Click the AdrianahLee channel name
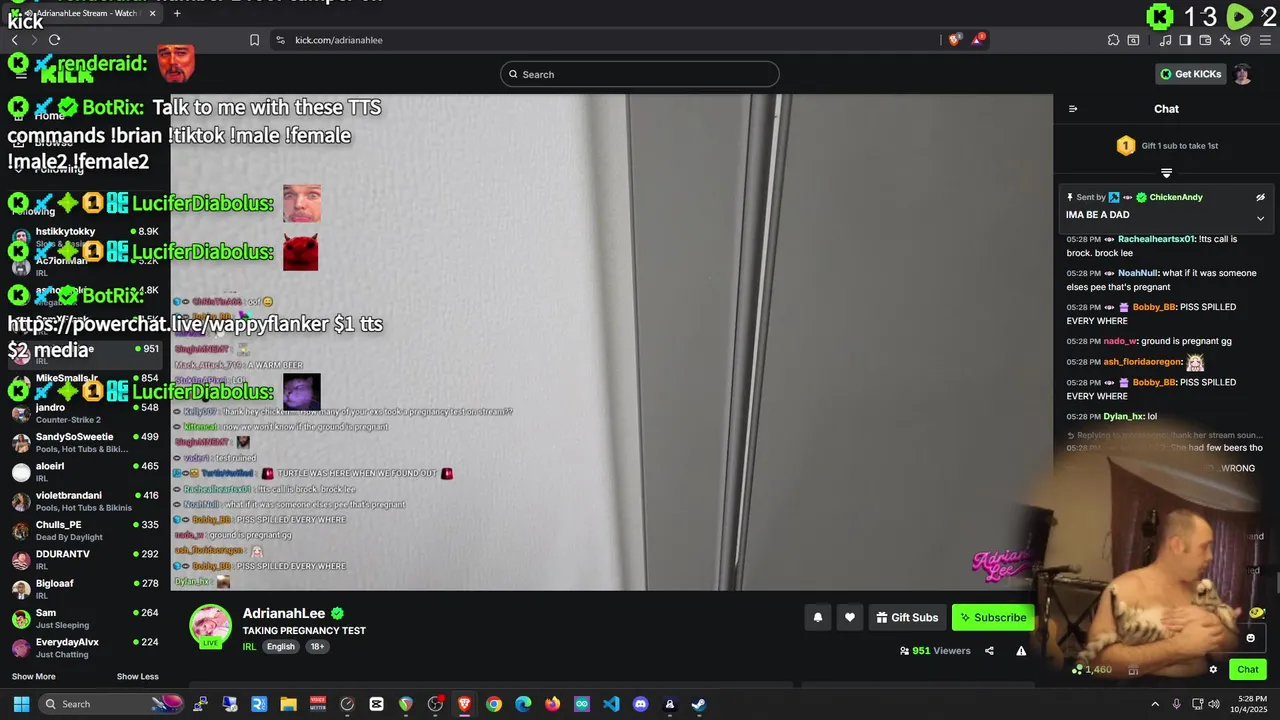 (x=284, y=614)
